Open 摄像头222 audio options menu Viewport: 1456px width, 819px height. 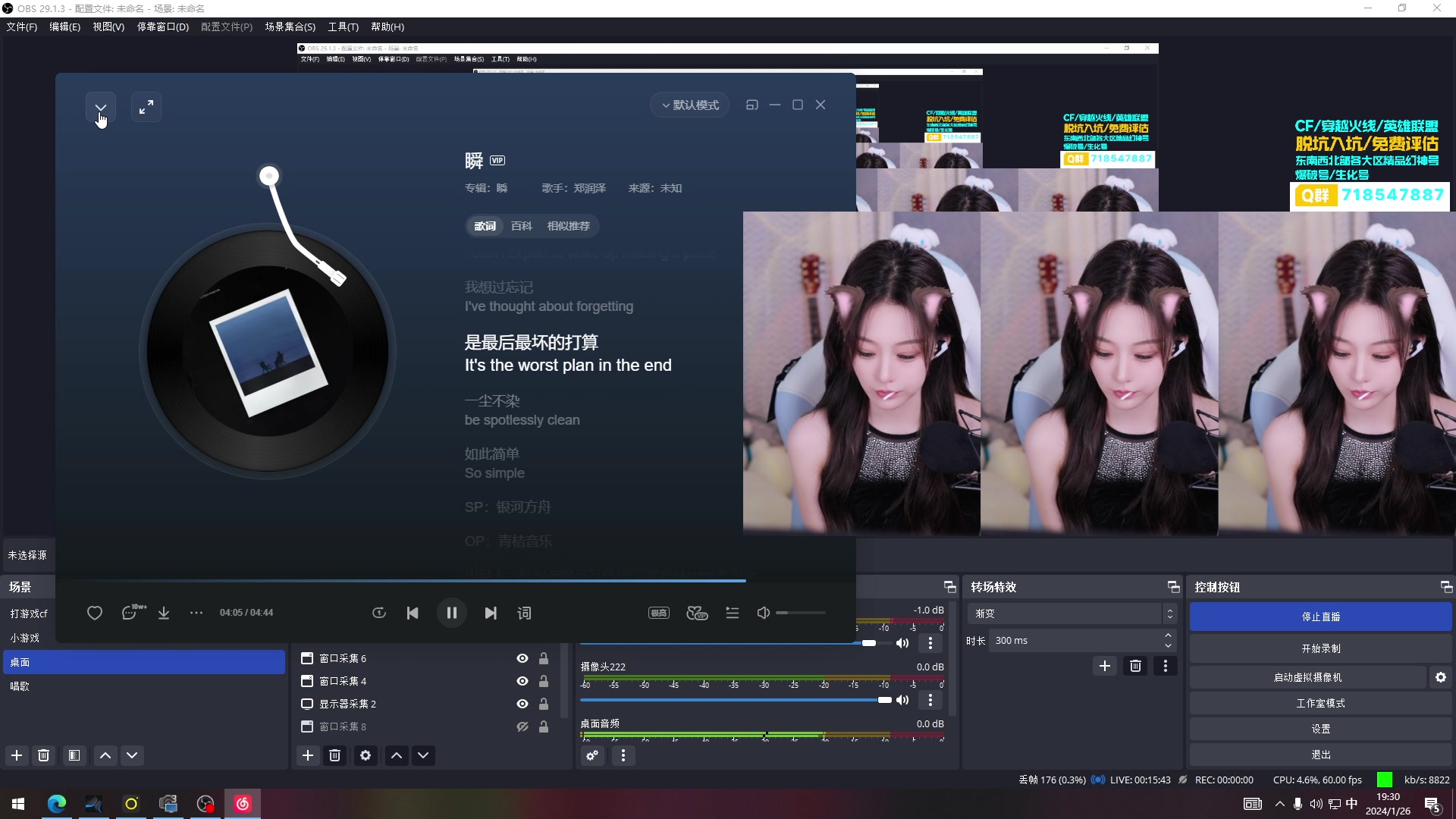pos(930,700)
